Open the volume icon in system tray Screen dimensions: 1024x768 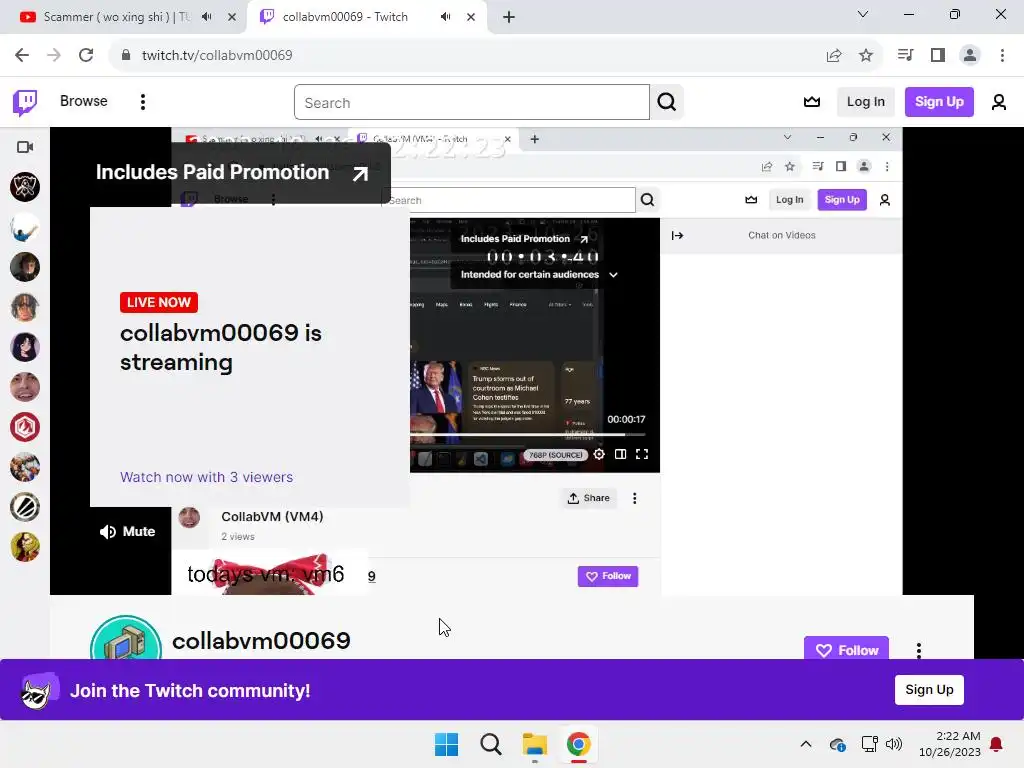pos(894,744)
